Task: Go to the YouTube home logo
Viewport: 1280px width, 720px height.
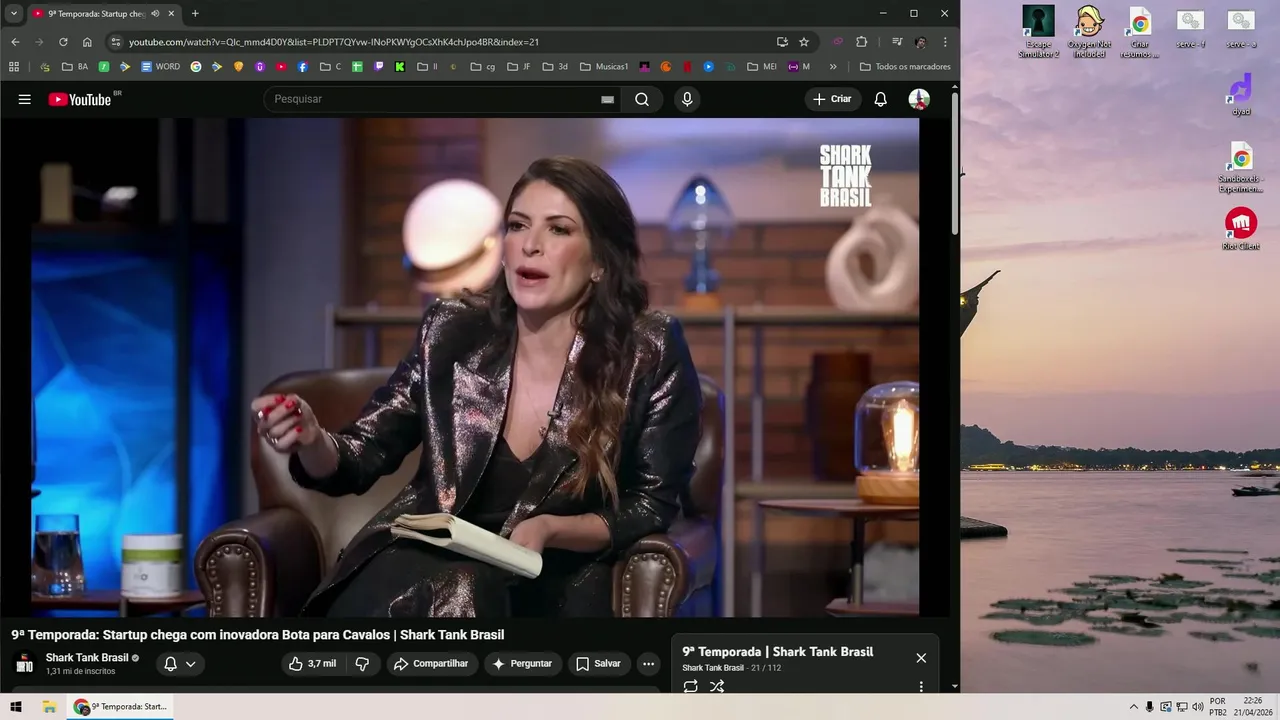Action: (80, 99)
